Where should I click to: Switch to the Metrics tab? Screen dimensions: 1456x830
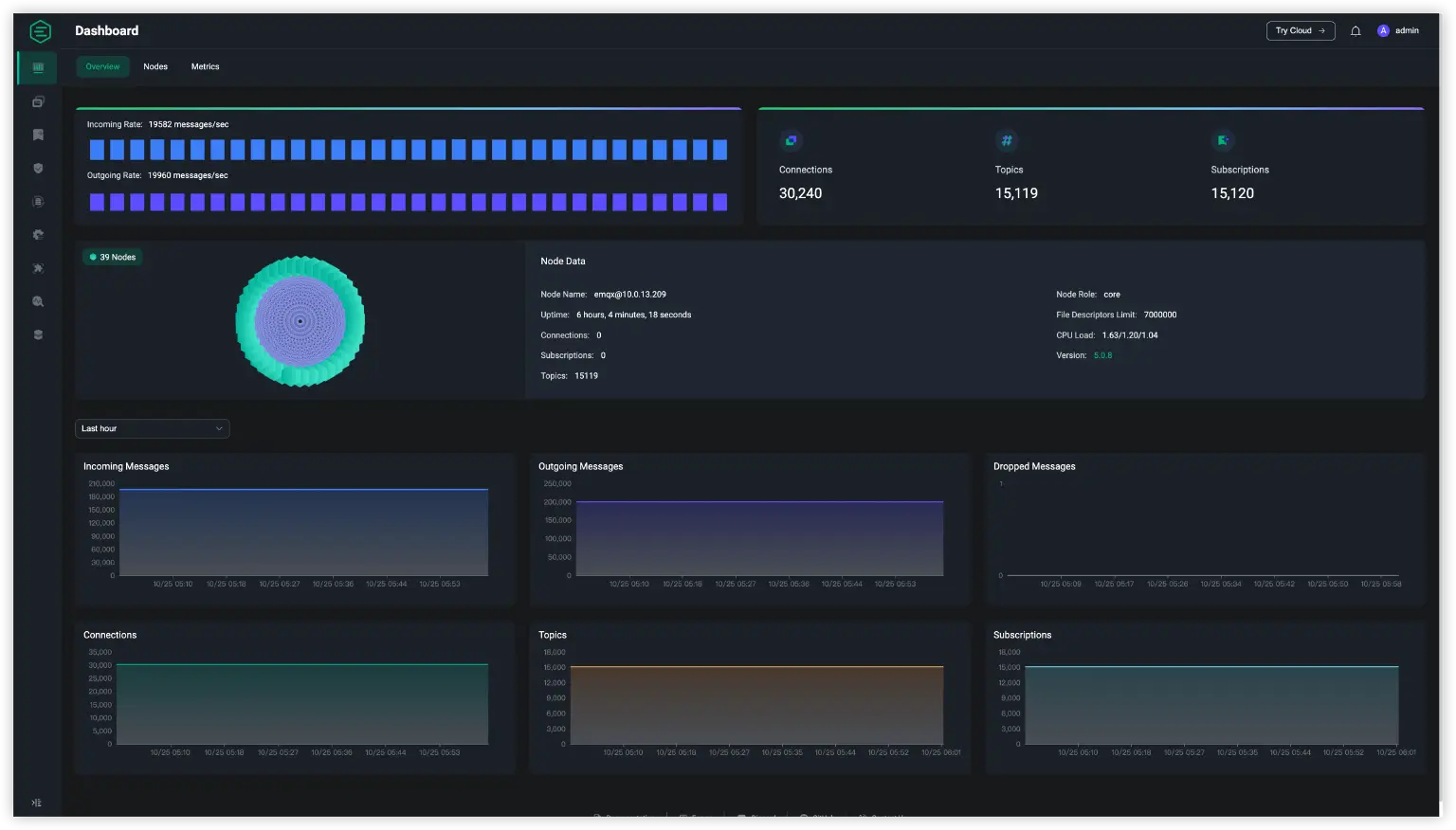(205, 66)
